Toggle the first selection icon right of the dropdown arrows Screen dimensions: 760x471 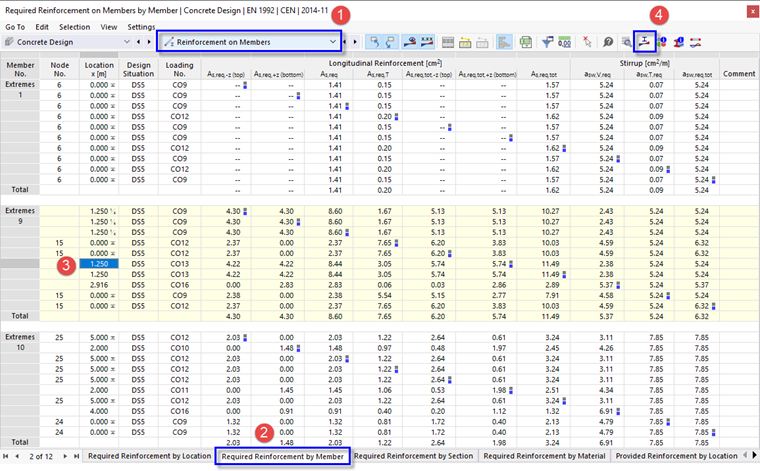[x=374, y=43]
